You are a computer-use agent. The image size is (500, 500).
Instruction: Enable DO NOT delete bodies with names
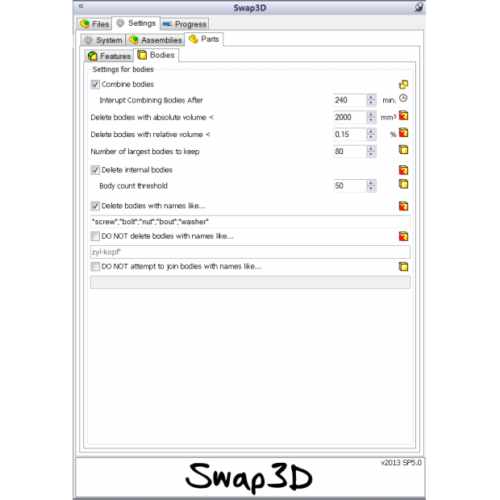pyautogui.click(x=95, y=236)
